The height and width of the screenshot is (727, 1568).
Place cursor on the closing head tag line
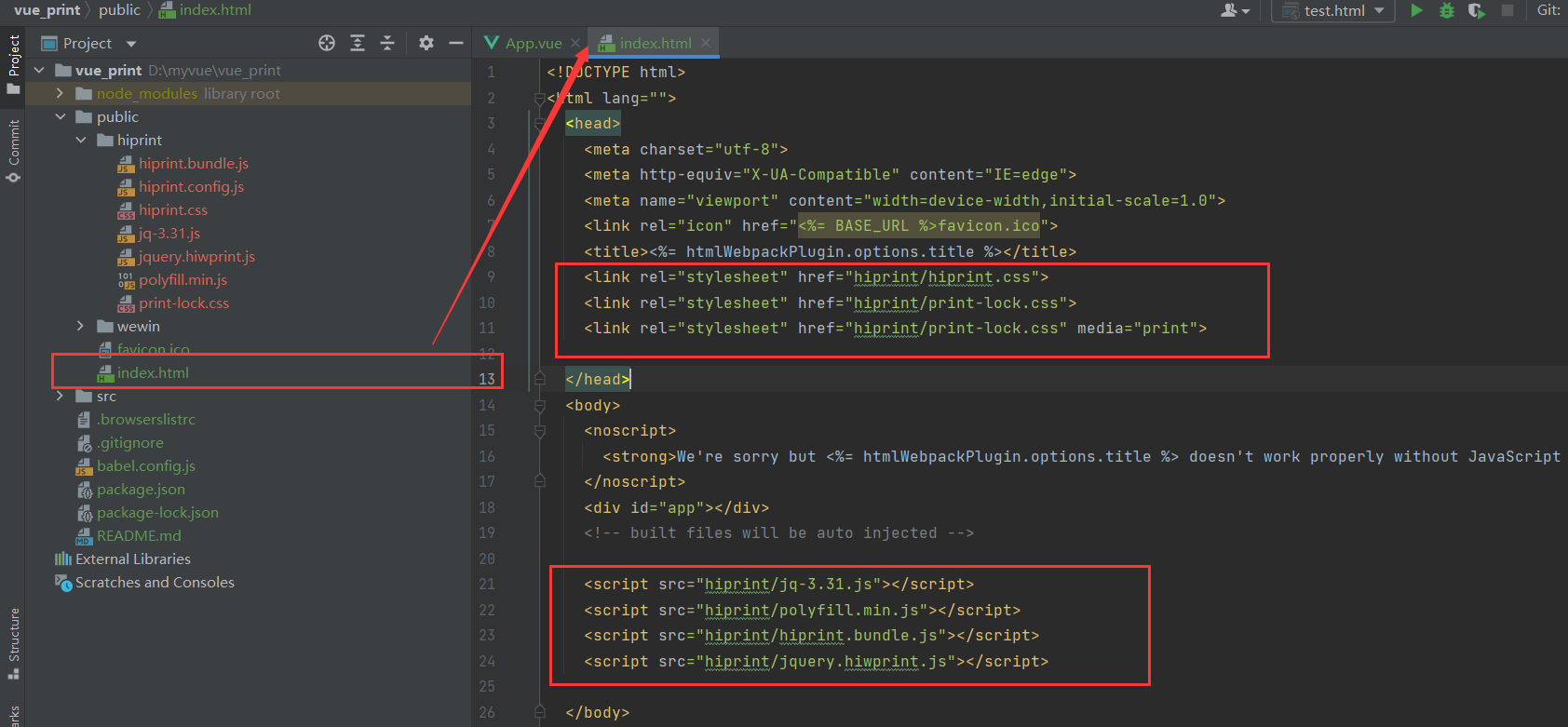[x=598, y=379]
